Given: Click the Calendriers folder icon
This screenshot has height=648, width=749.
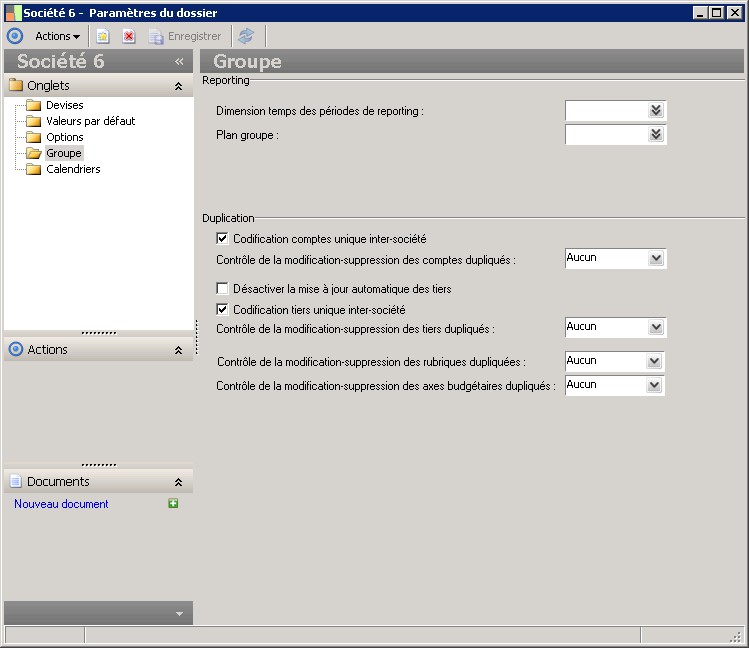Looking at the screenshot, I should pos(33,169).
